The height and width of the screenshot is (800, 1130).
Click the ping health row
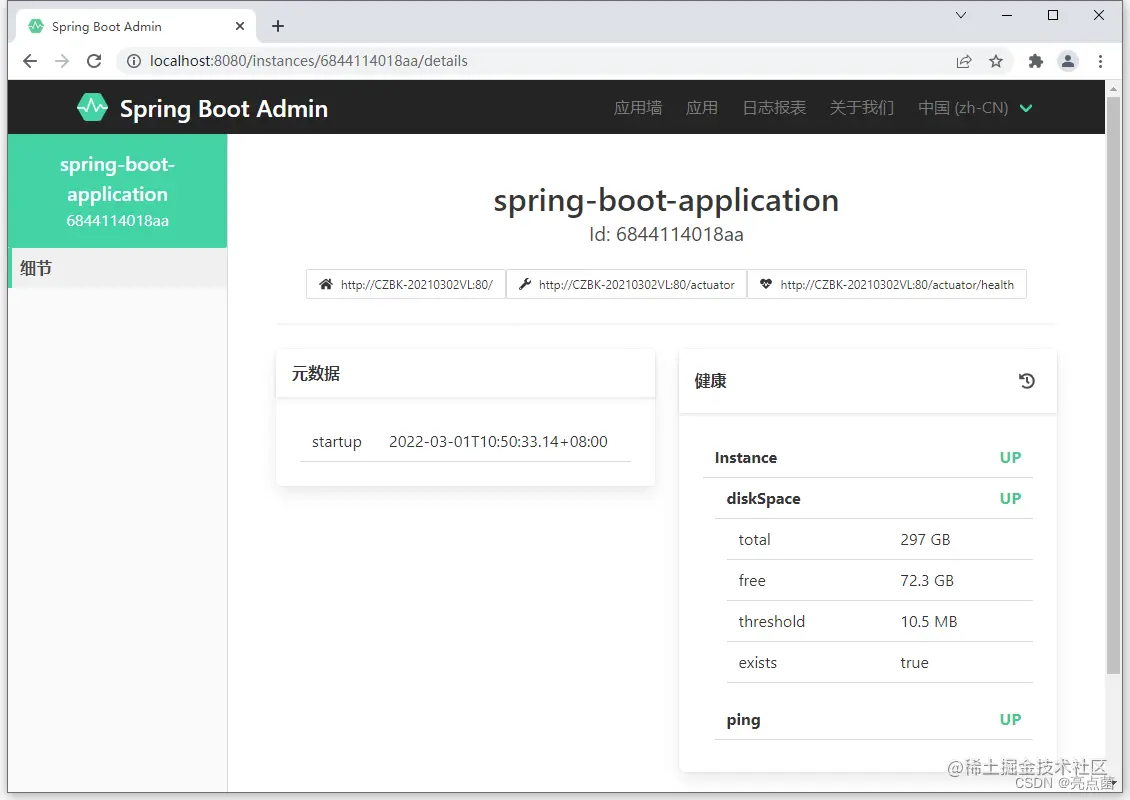873,719
